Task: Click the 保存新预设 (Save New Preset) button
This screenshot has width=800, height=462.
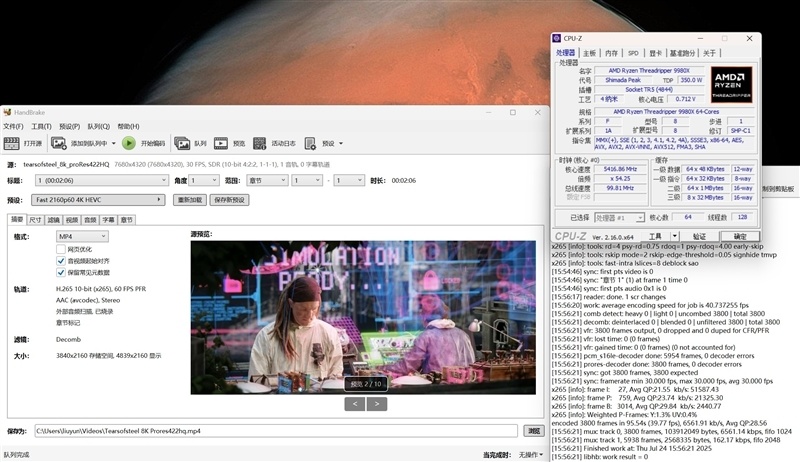Action: click(x=228, y=200)
